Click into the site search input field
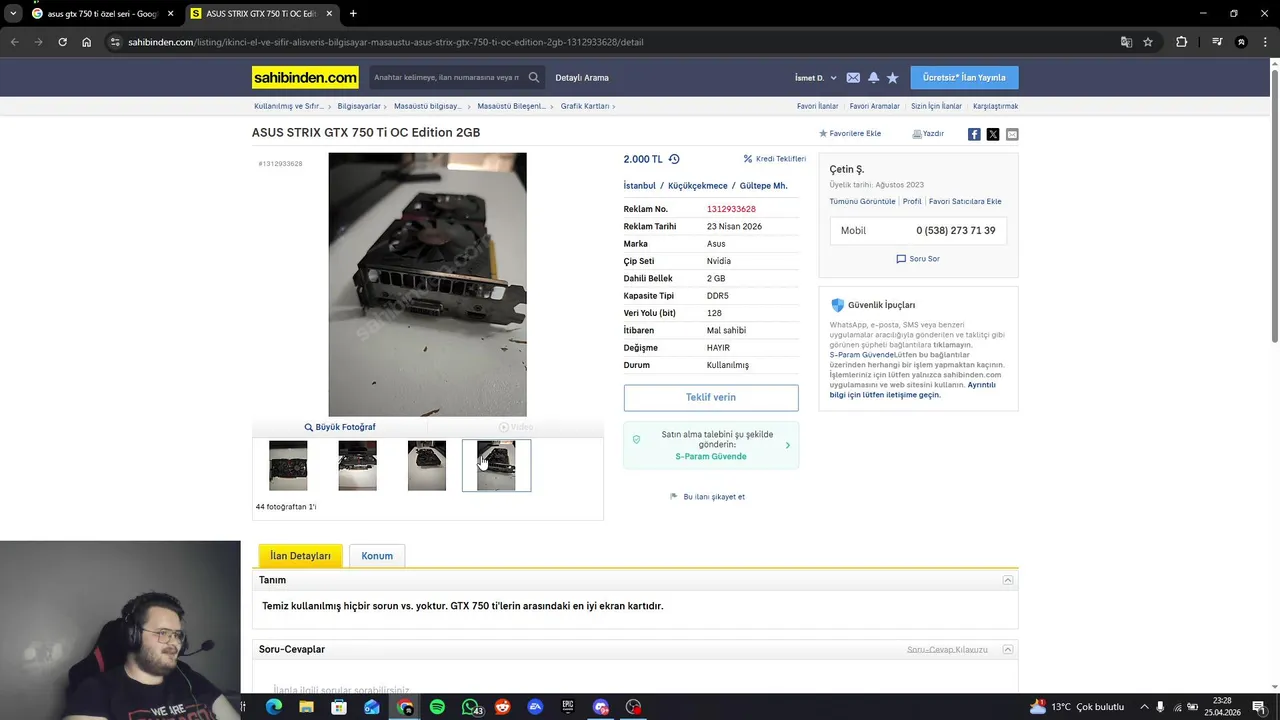 click(x=446, y=77)
